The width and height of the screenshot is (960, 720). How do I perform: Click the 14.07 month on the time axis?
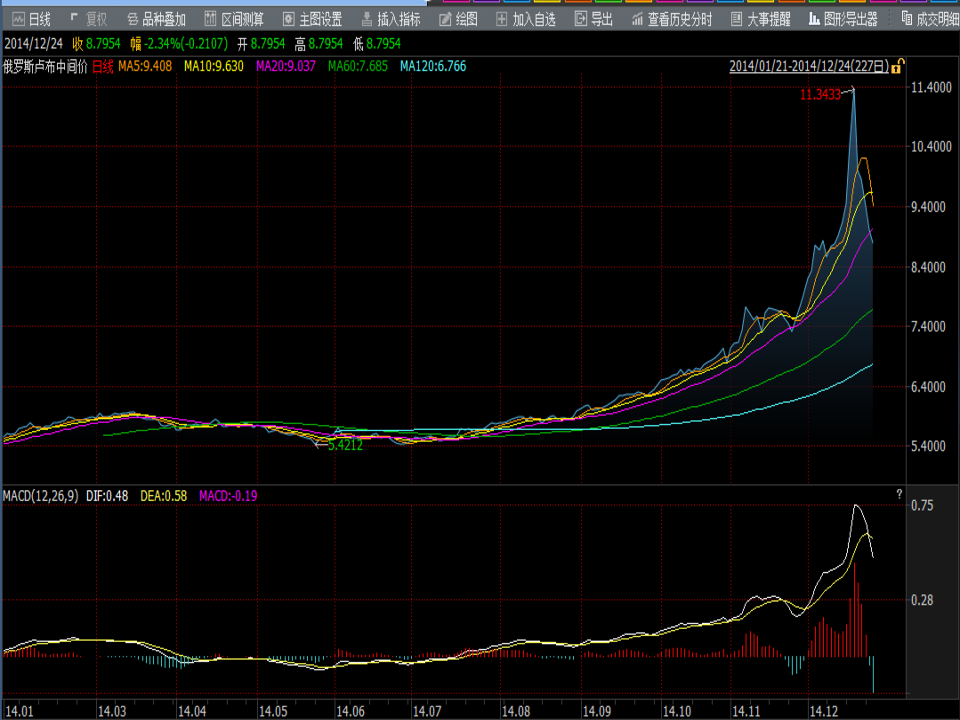click(427, 711)
